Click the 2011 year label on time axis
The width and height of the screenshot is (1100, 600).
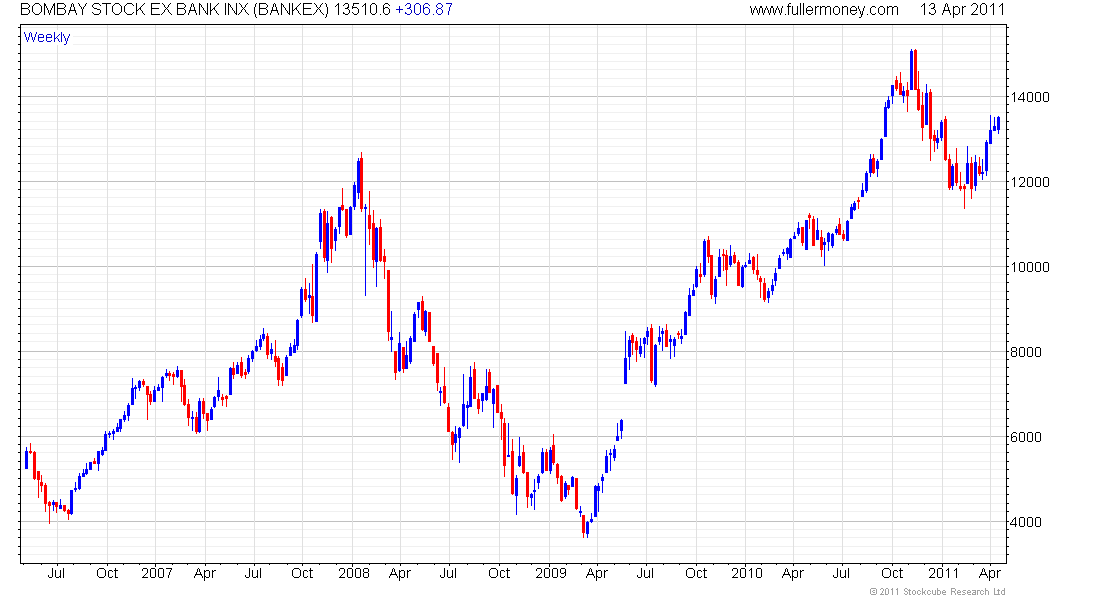943,573
